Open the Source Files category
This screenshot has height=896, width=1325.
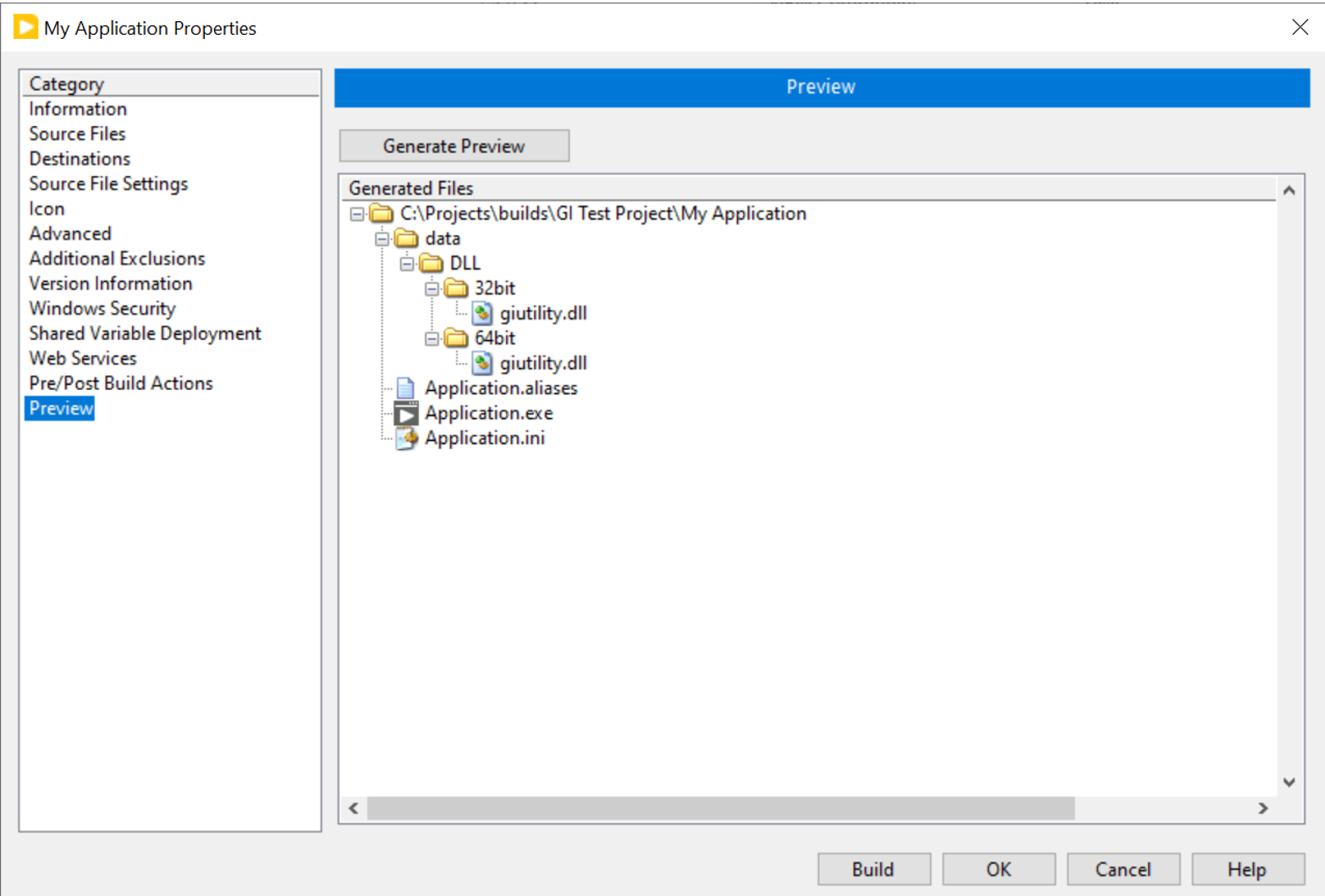coord(77,134)
